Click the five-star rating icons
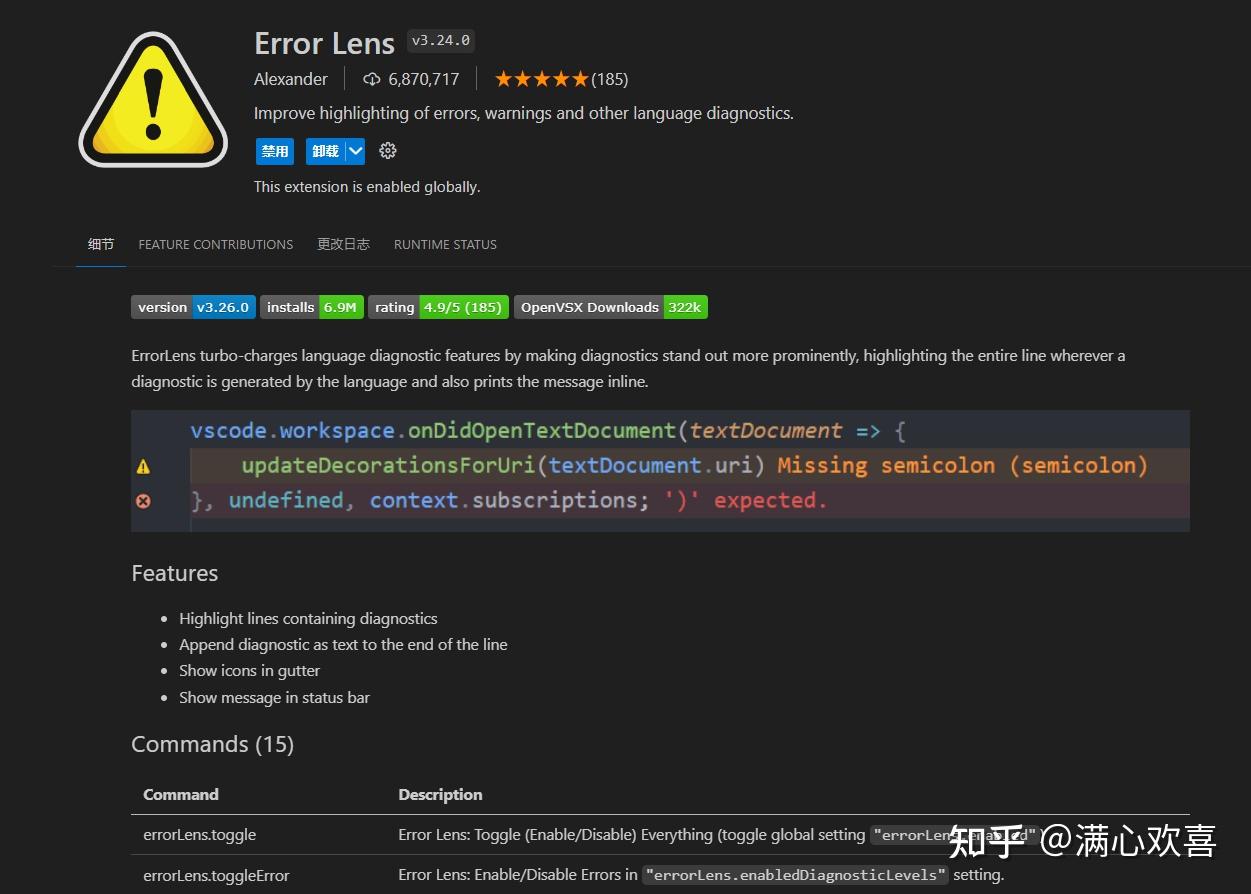The image size is (1251, 894). click(x=541, y=77)
